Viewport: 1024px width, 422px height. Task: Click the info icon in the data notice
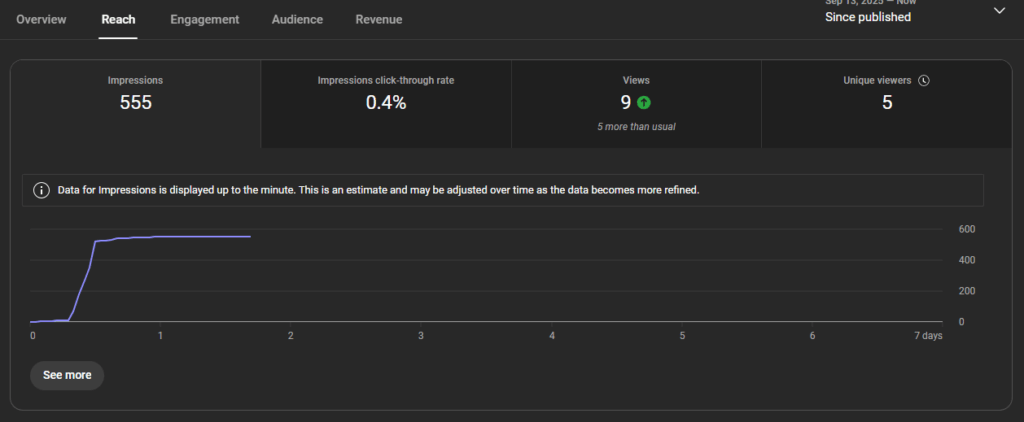pyautogui.click(x=41, y=190)
